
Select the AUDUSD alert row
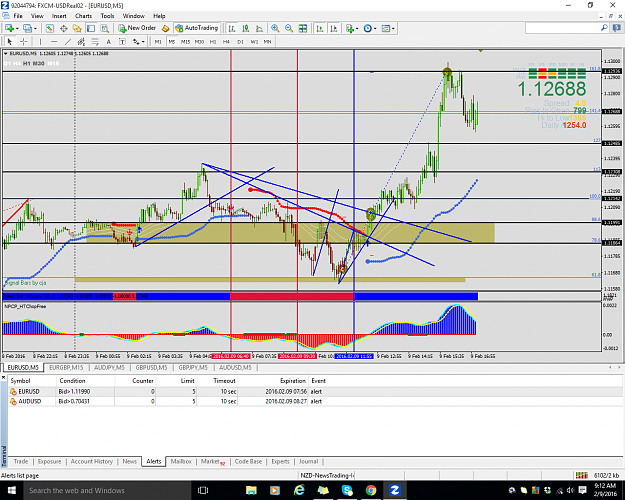click(315, 402)
